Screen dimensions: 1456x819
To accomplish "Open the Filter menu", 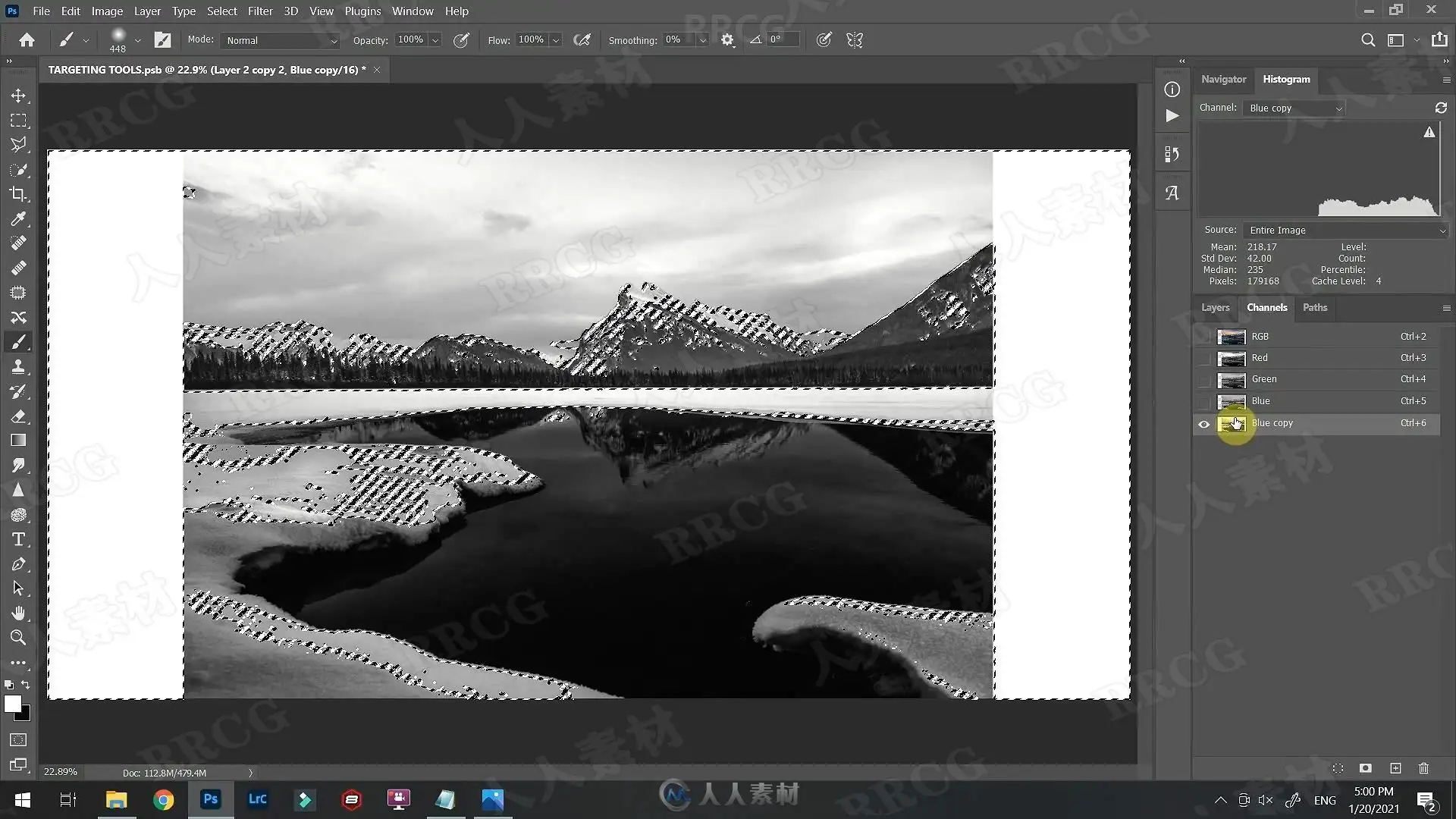I will (260, 11).
